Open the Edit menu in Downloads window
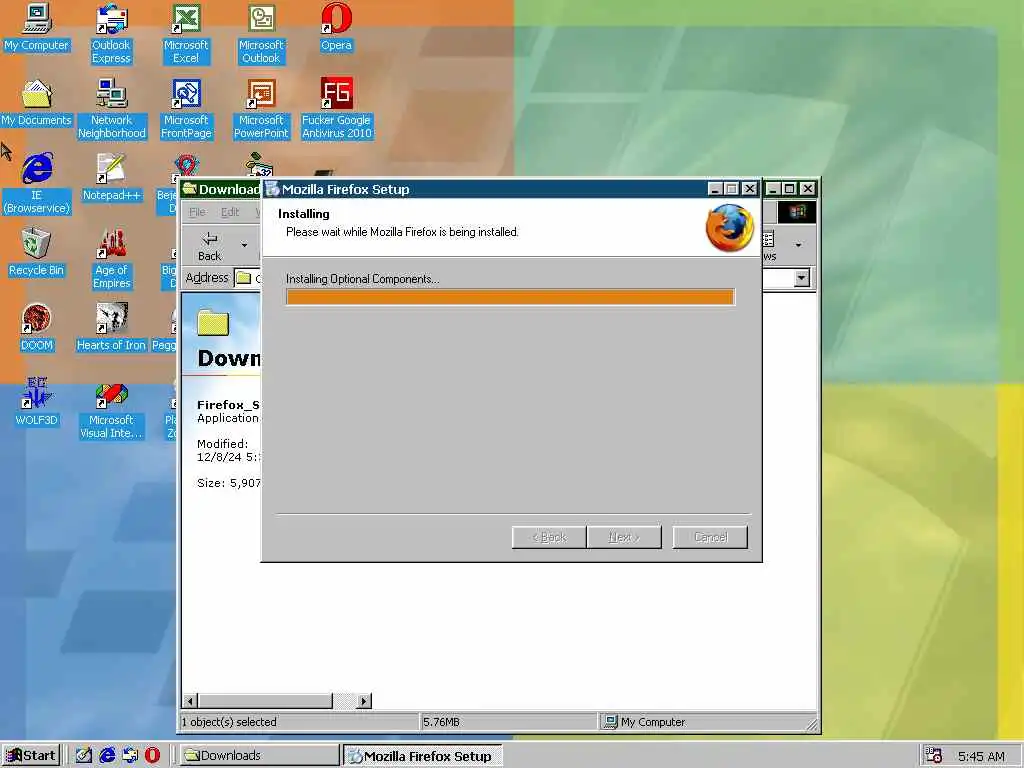1024x768 pixels. coord(230,212)
